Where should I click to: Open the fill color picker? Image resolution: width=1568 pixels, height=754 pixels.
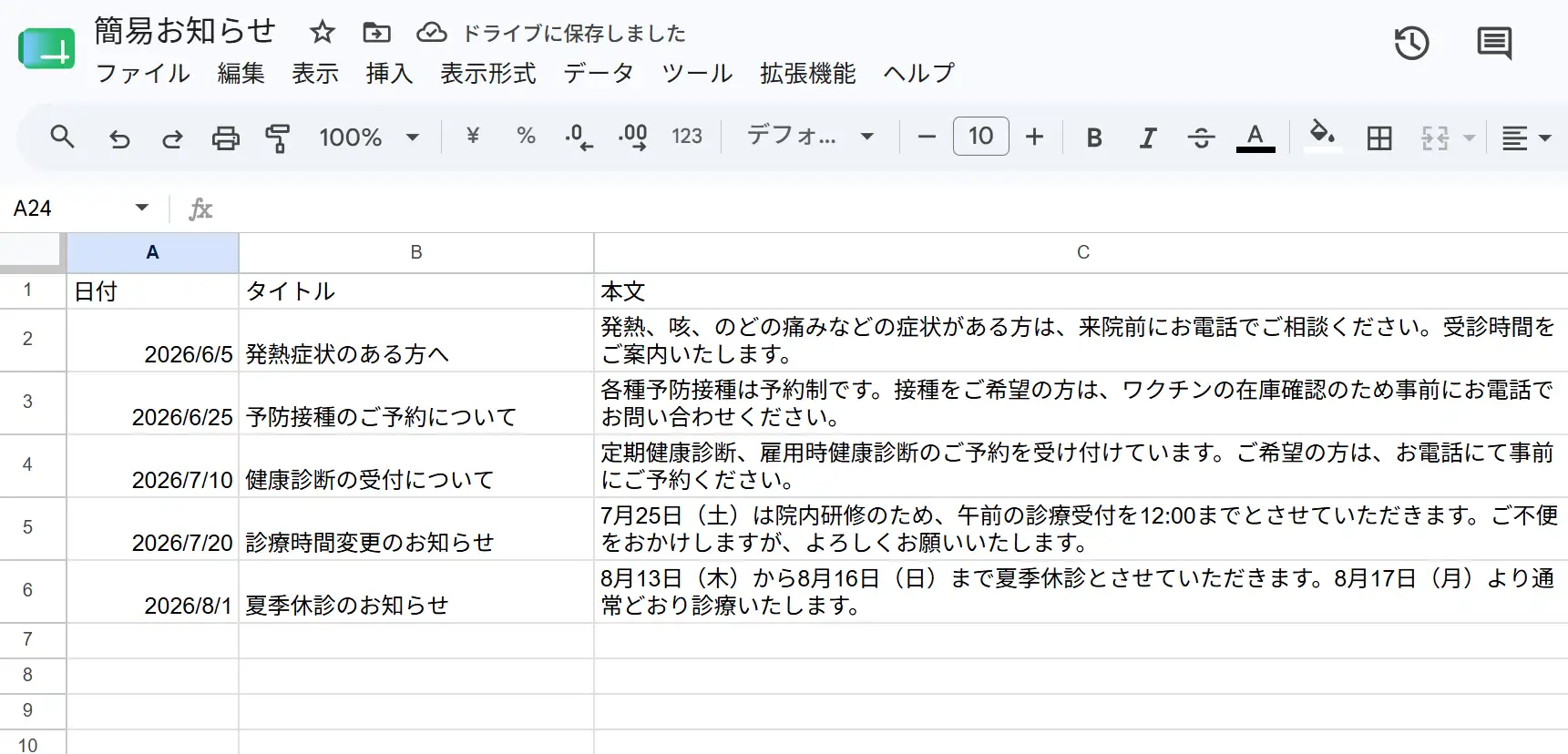pyautogui.click(x=1322, y=137)
